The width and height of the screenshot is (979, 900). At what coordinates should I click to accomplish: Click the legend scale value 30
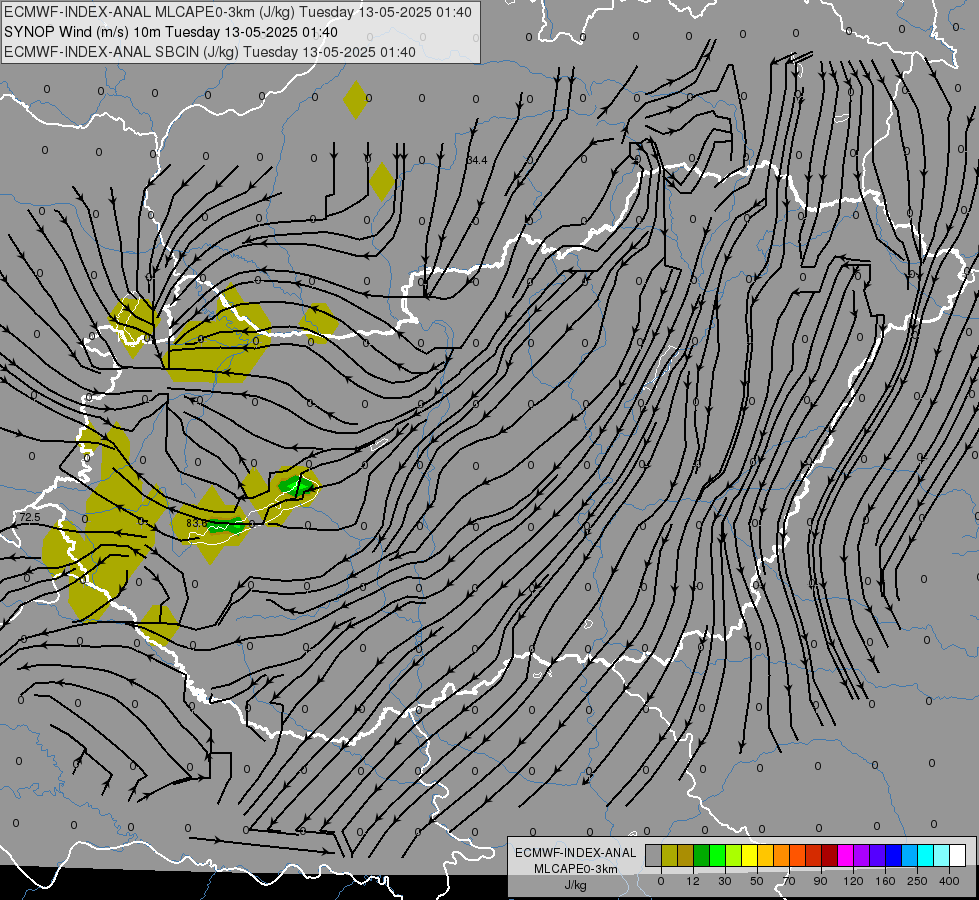pyautogui.click(x=725, y=881)
